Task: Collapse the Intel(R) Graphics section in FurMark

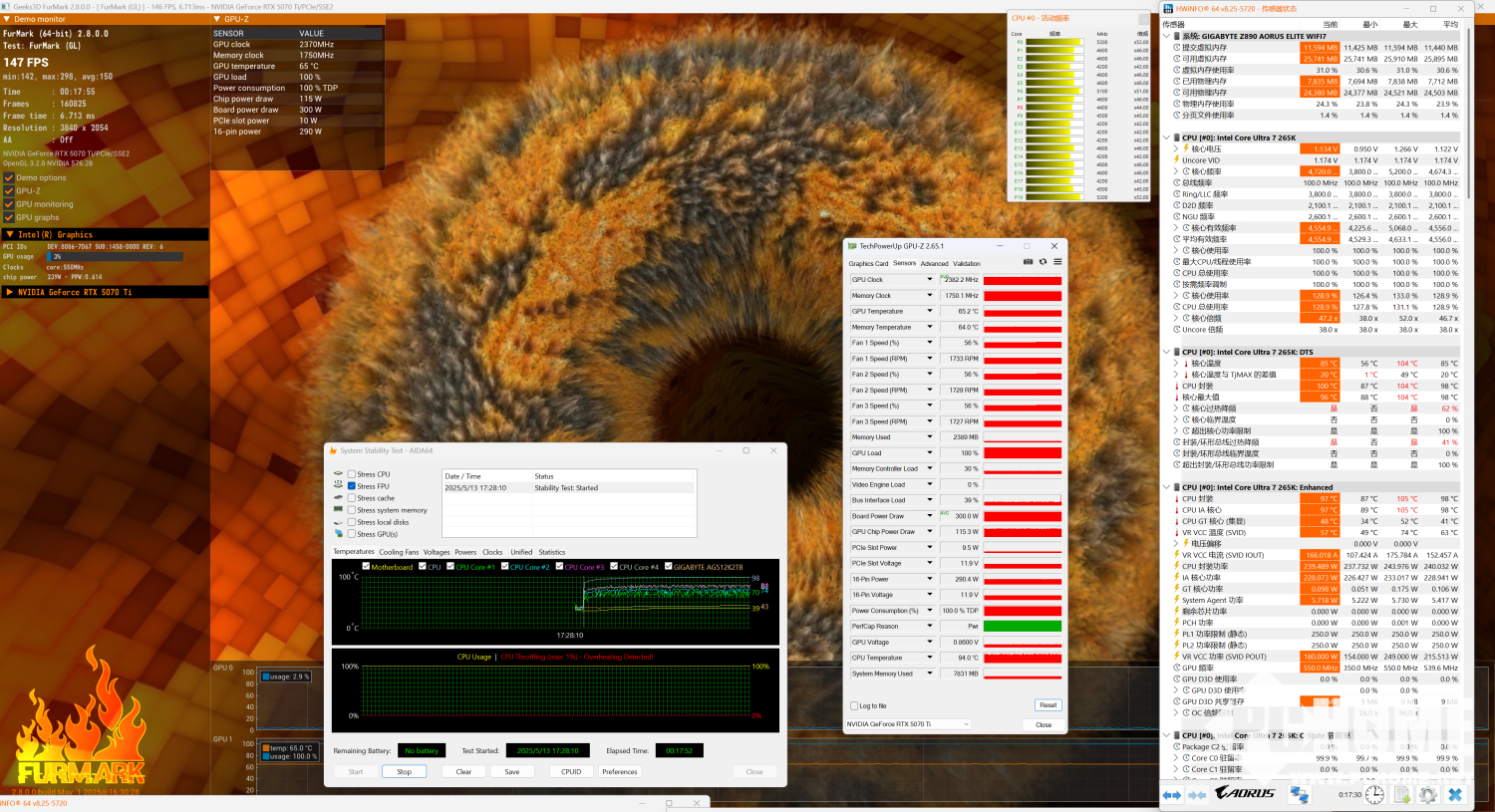Action: (x=10, y=235)
